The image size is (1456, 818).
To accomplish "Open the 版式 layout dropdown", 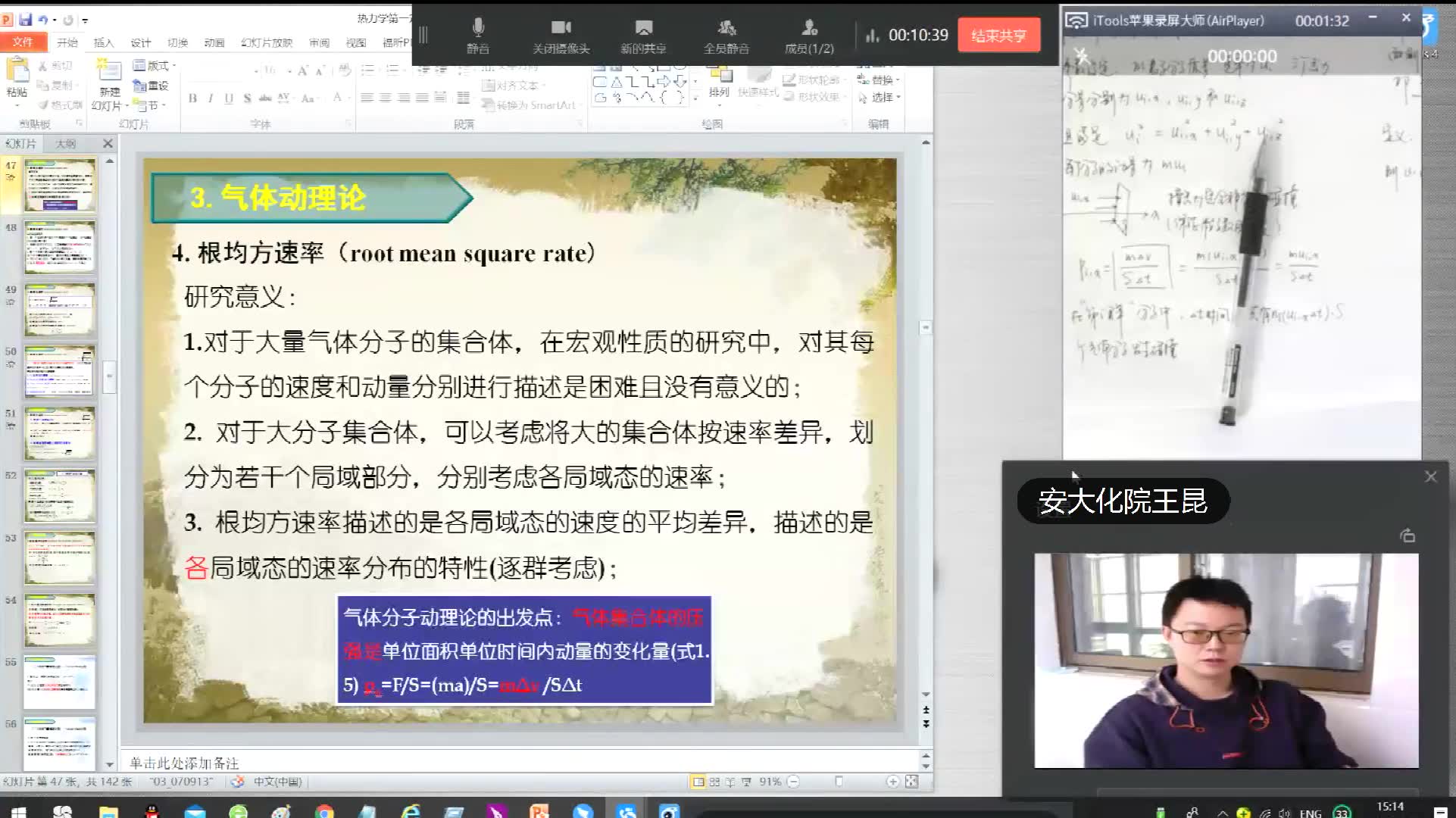I will point(155,66).
